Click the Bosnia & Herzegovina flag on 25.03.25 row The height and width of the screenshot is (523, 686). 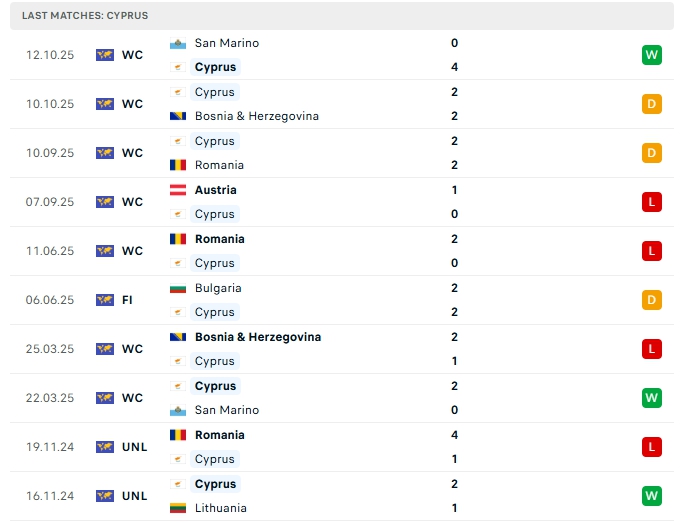pyautogui.click(x=178, y=337)
